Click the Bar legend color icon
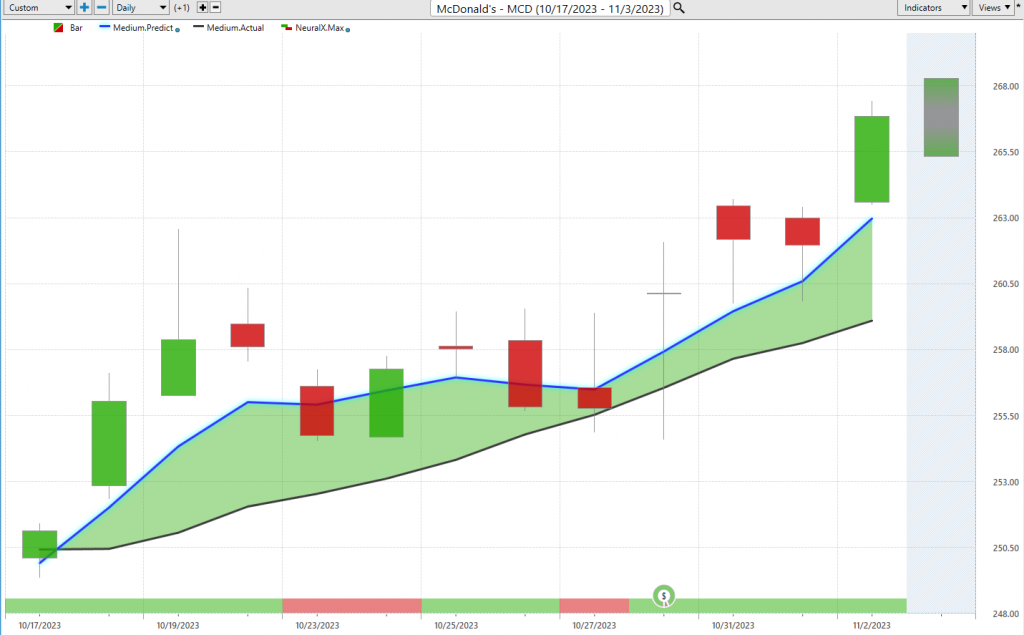Image resolution: width=1024 pixels, height=635 pixels. click(x=58, y=28)
